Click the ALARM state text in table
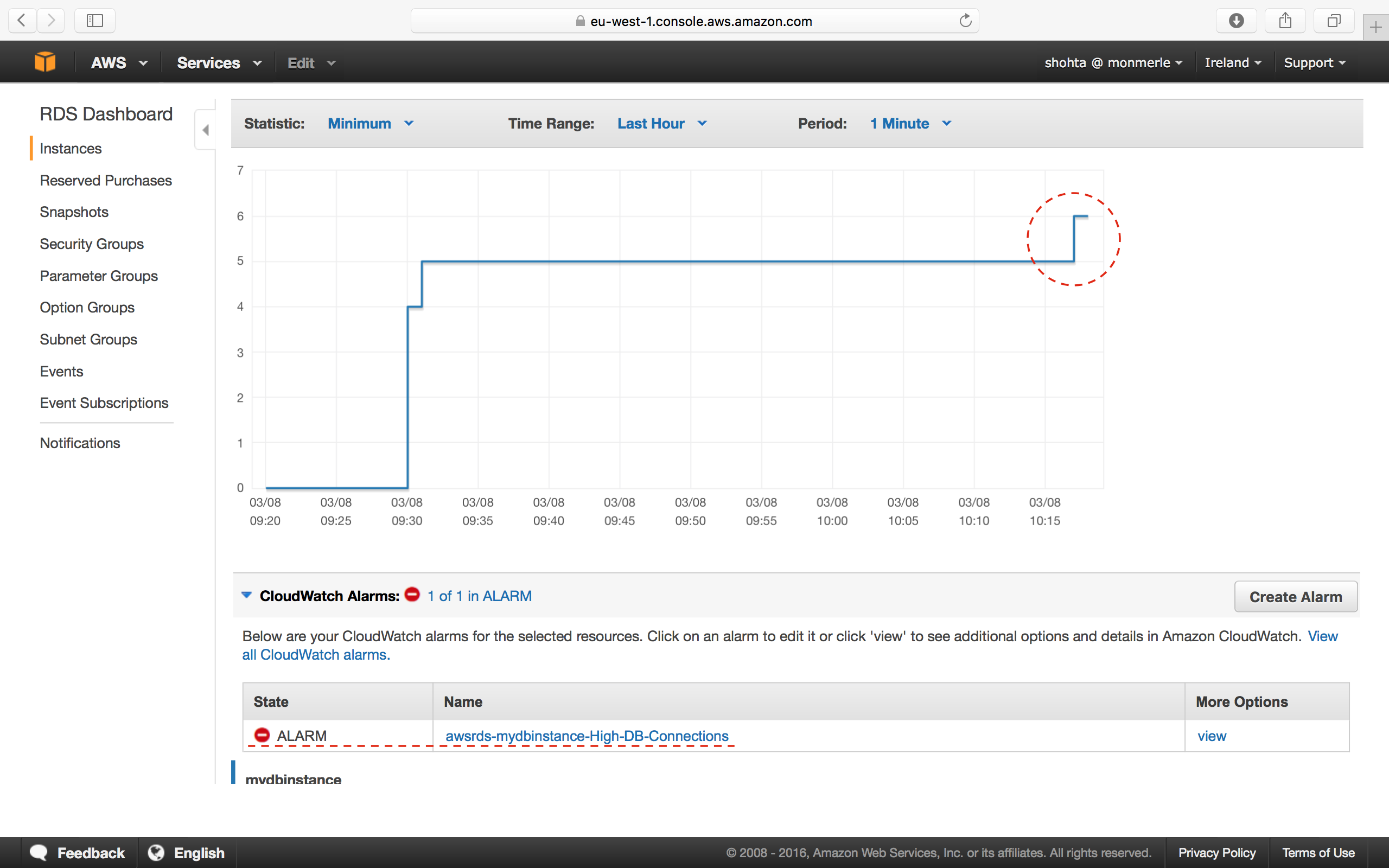Viewport: 1389px width, 868px height. coord(301,736)
